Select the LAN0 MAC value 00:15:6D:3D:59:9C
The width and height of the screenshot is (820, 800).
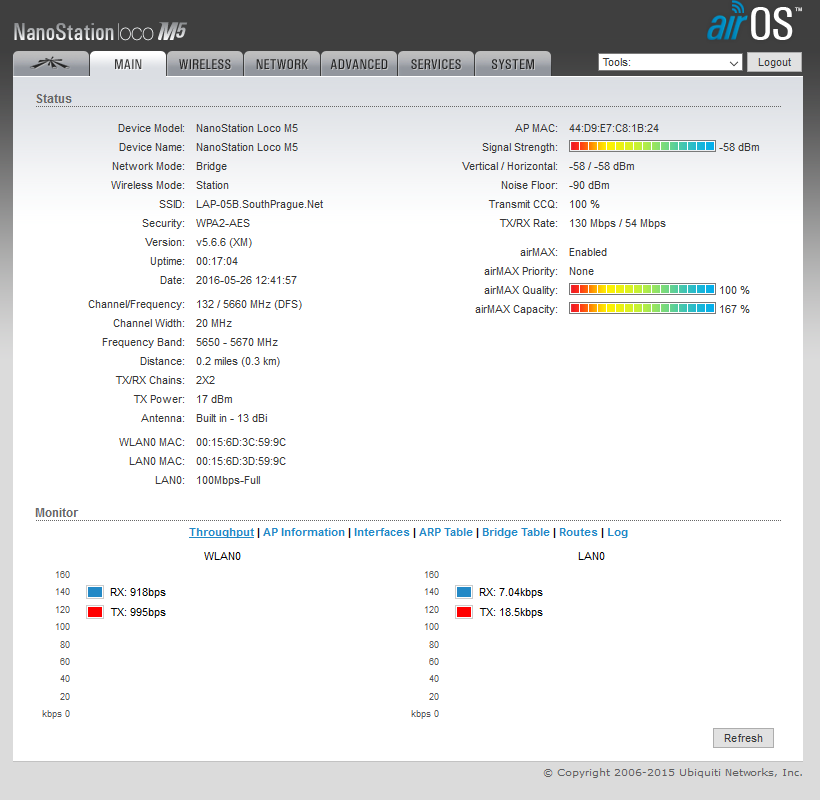click(241, 461)
